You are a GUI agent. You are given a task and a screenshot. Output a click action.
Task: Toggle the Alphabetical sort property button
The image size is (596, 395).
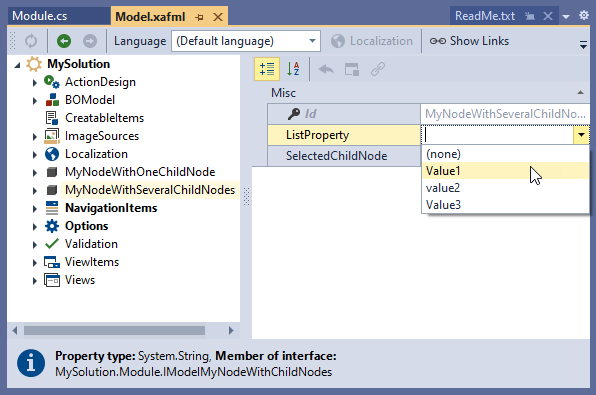tap(293, 69)
